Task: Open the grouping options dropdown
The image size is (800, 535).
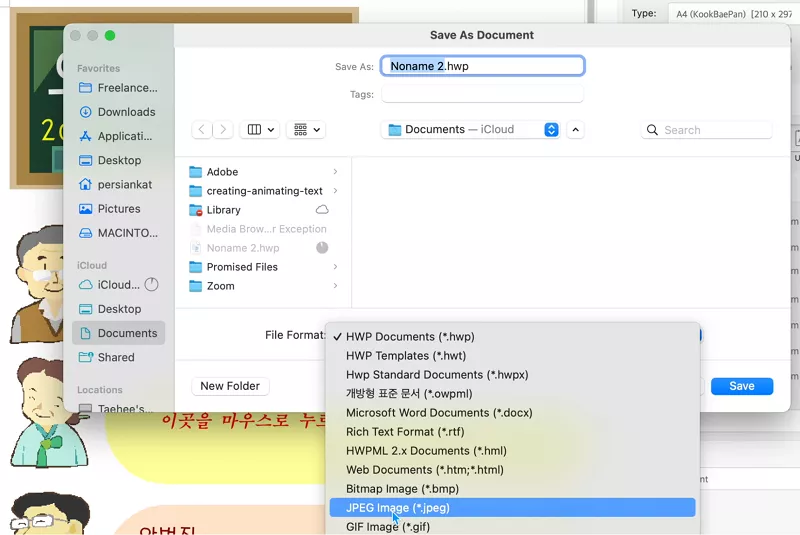Action: pos(306,130)
